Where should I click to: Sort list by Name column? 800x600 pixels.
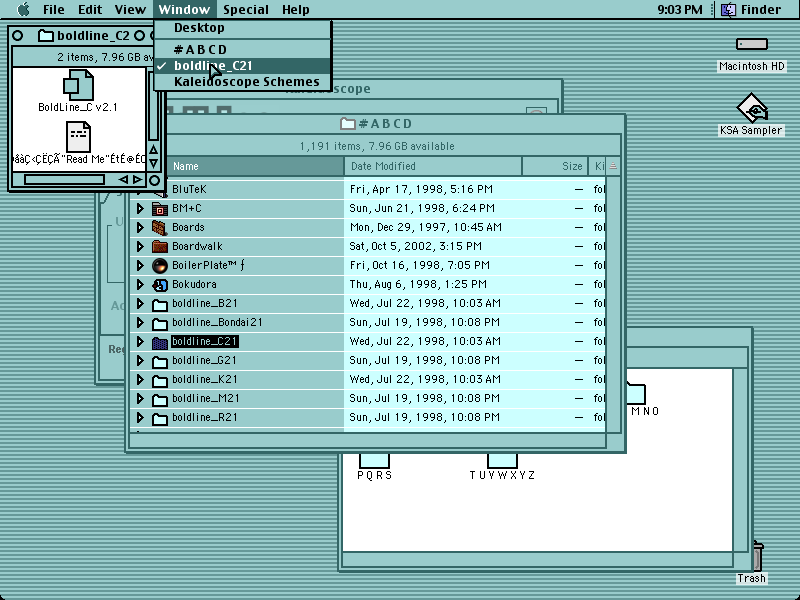pyautogui.click(x=255, y=166)
